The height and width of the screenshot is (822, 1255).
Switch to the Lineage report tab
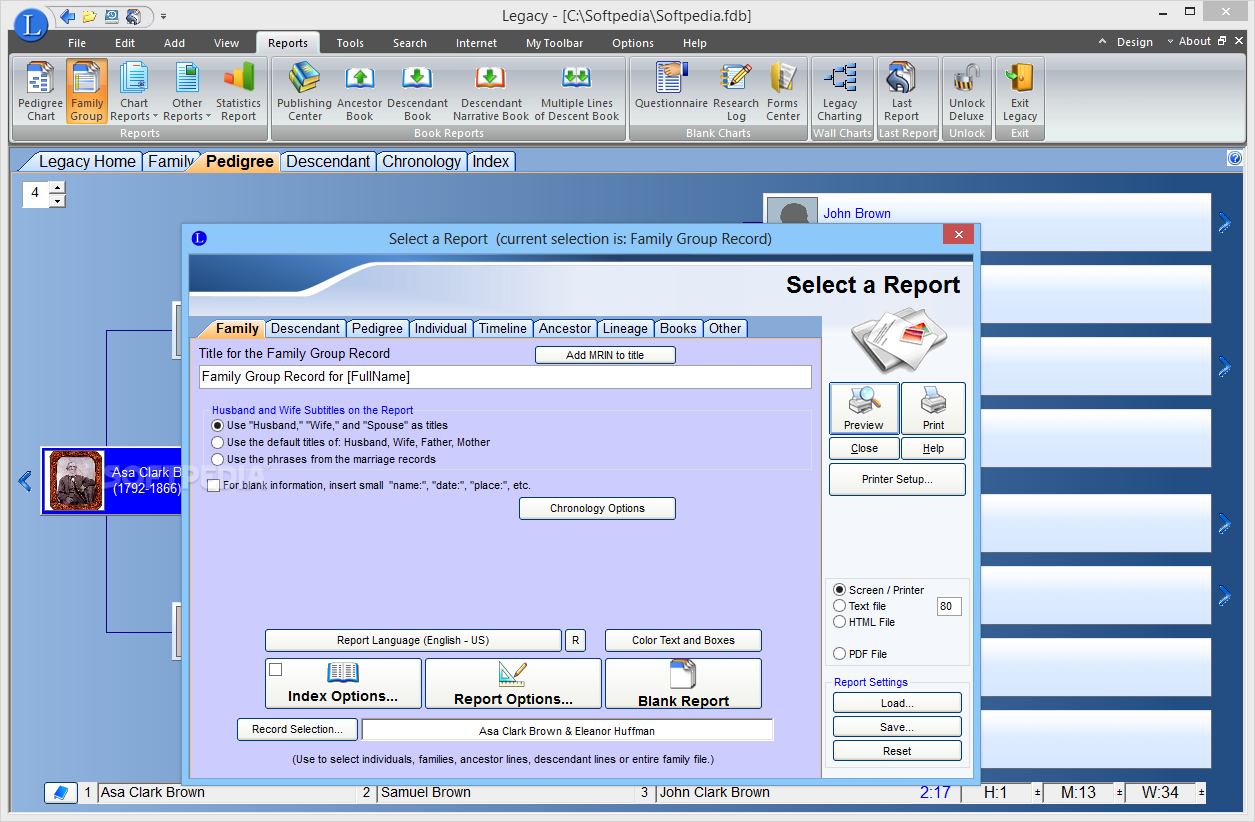(x=625, y=328)
